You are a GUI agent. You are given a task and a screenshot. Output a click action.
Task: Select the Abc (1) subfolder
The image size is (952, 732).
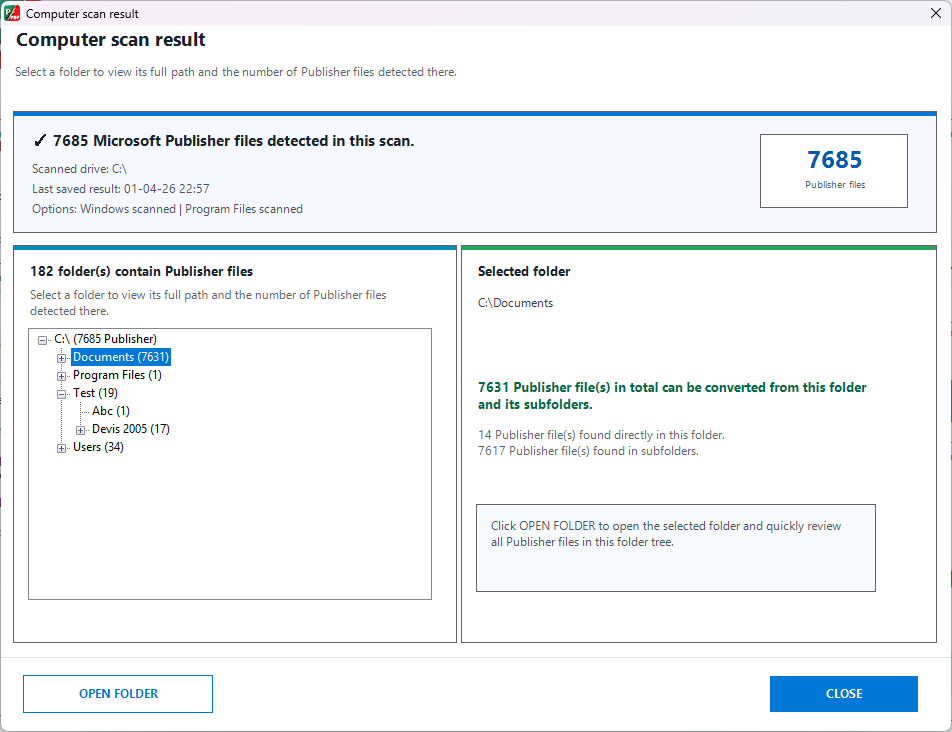(x=110, y=411)
